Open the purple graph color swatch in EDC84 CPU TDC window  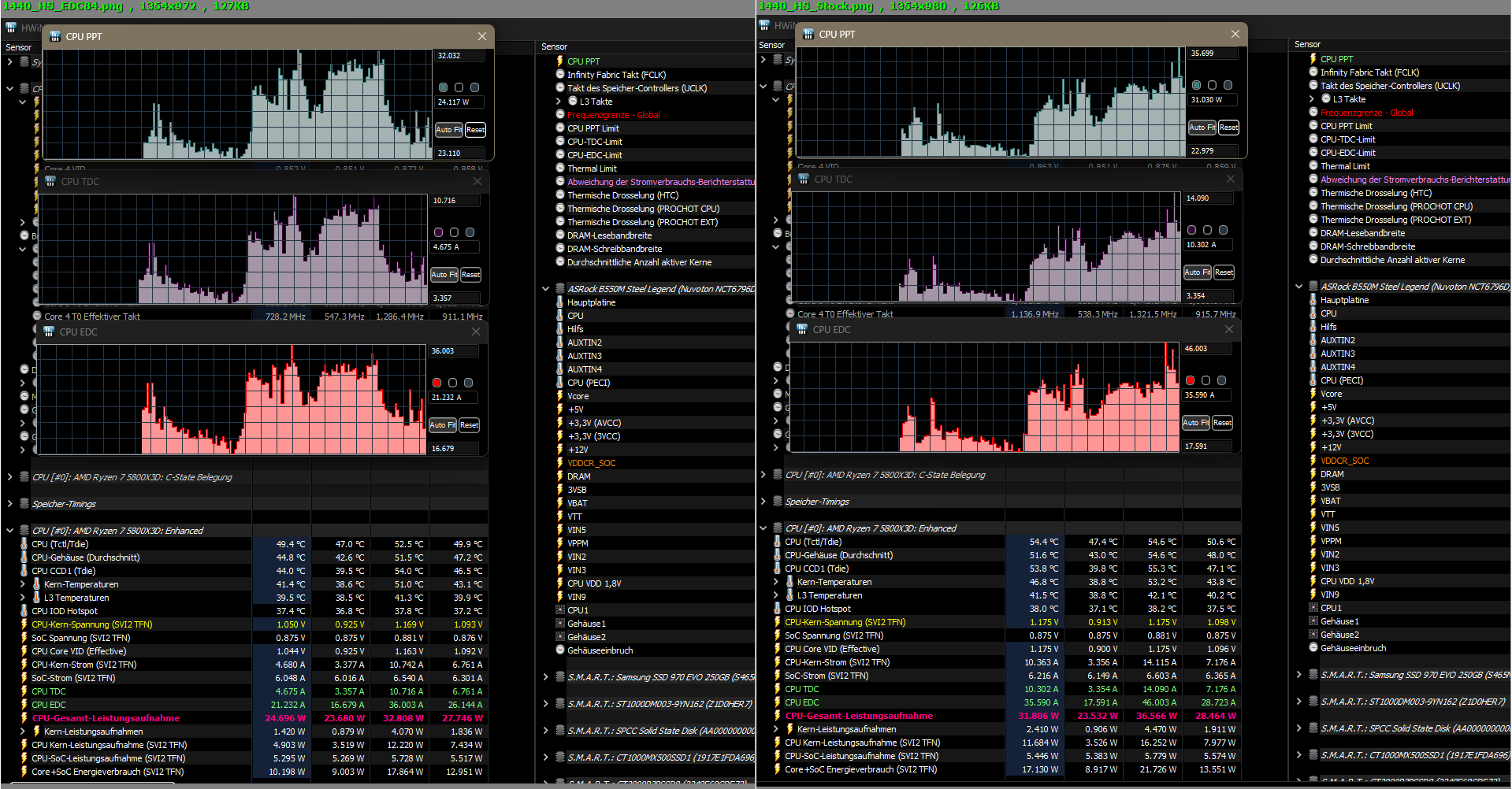tap(438, 232)
